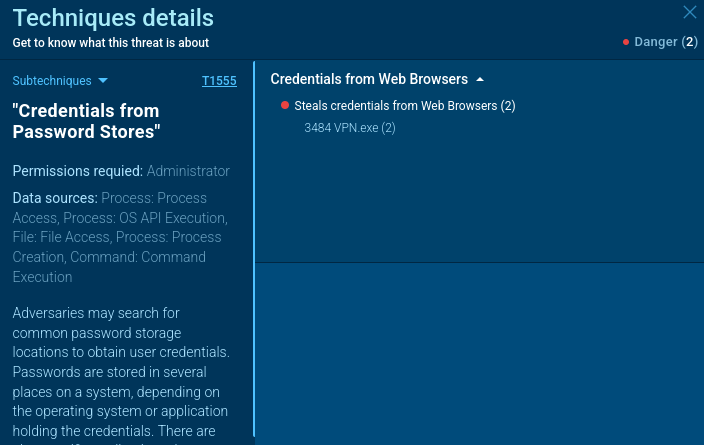Viewport: 704px width, 445px height.
Task: Open the T1555 technique link
Action: click(219, 80)
